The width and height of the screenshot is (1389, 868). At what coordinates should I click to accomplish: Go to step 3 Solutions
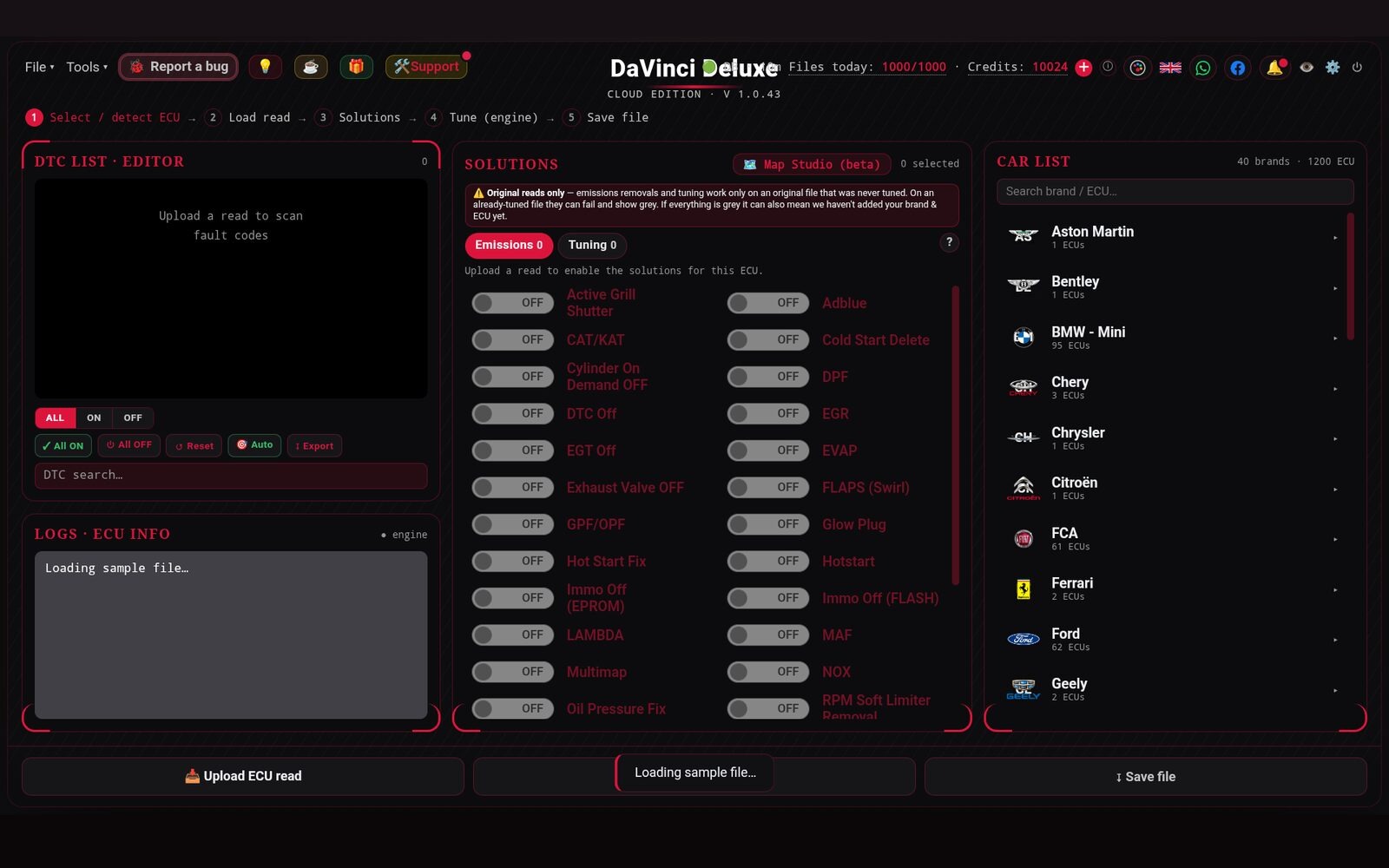coord(358,117)
